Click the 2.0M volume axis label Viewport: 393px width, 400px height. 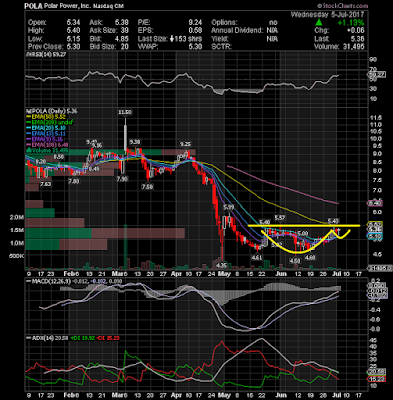click(17, 218)
